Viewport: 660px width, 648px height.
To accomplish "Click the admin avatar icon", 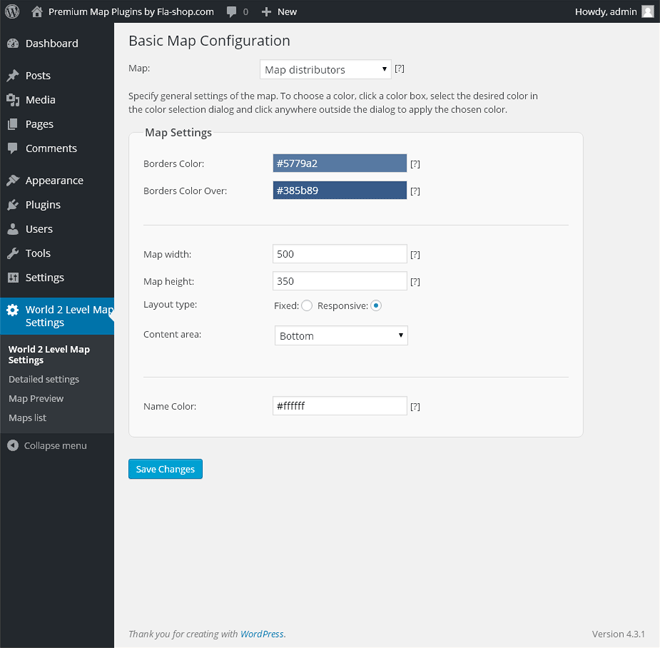I will (647, 11).
